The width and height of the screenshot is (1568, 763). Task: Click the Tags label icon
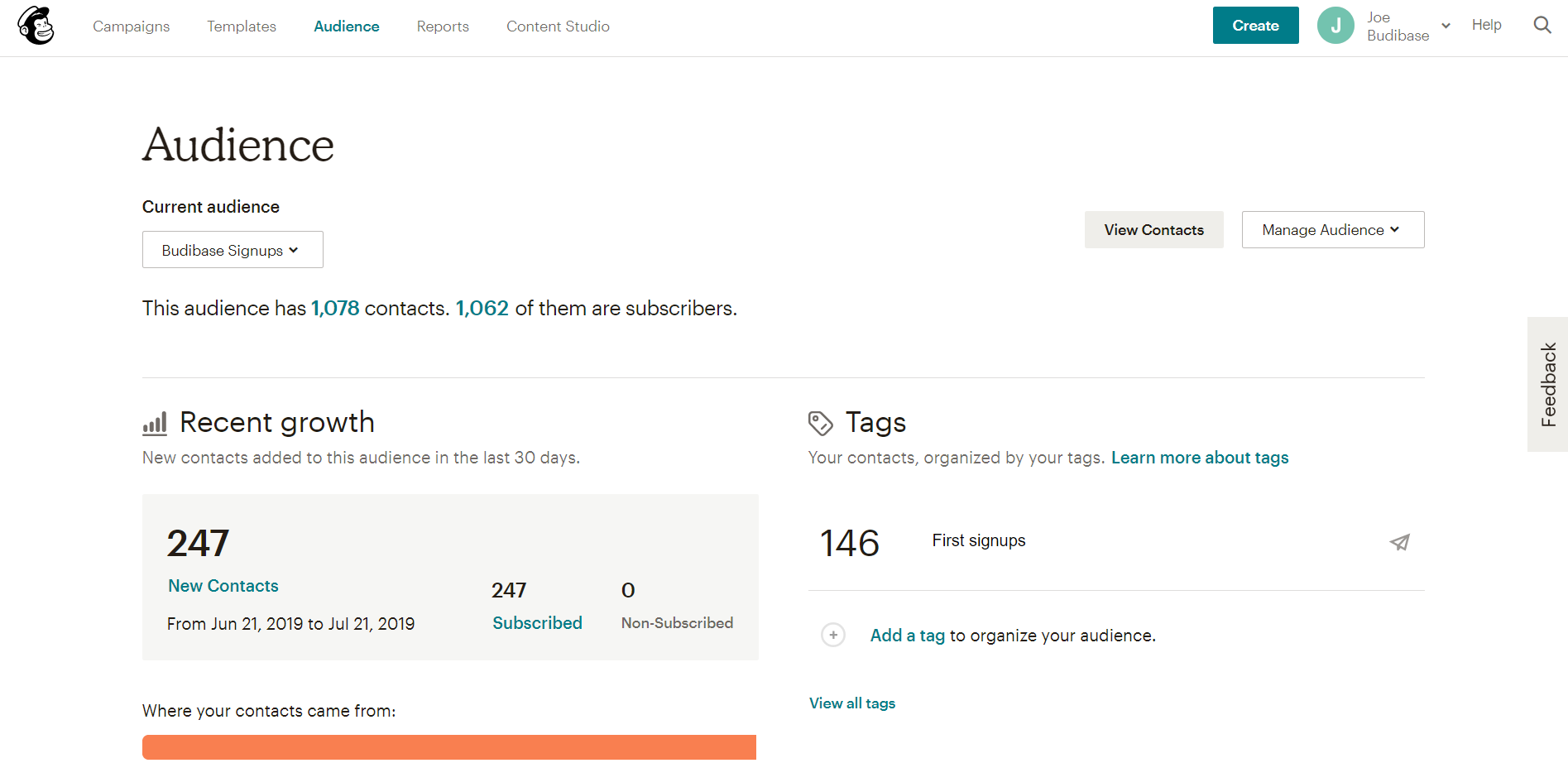pyautogui.click(x=820, y=422)
